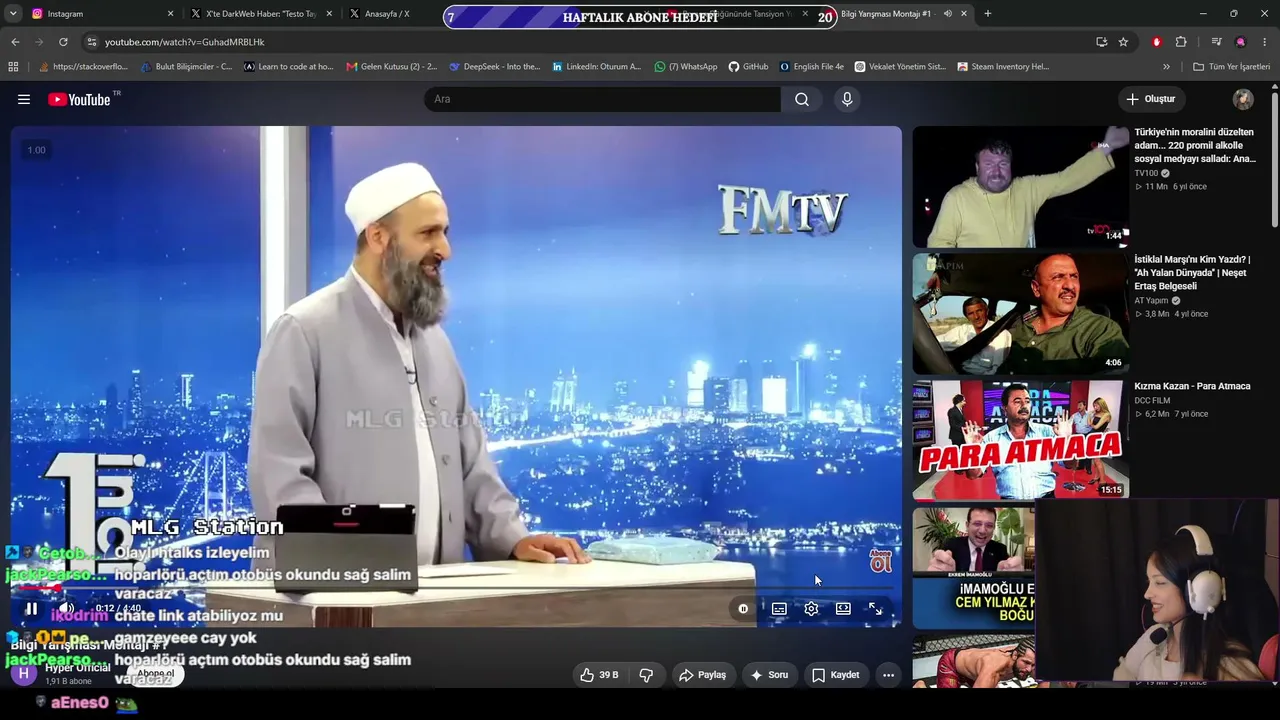Open the Kızma Kazan - Para Atmaca title
This screenshot has height=720, width=1280.
click(x=1192, y=386)
